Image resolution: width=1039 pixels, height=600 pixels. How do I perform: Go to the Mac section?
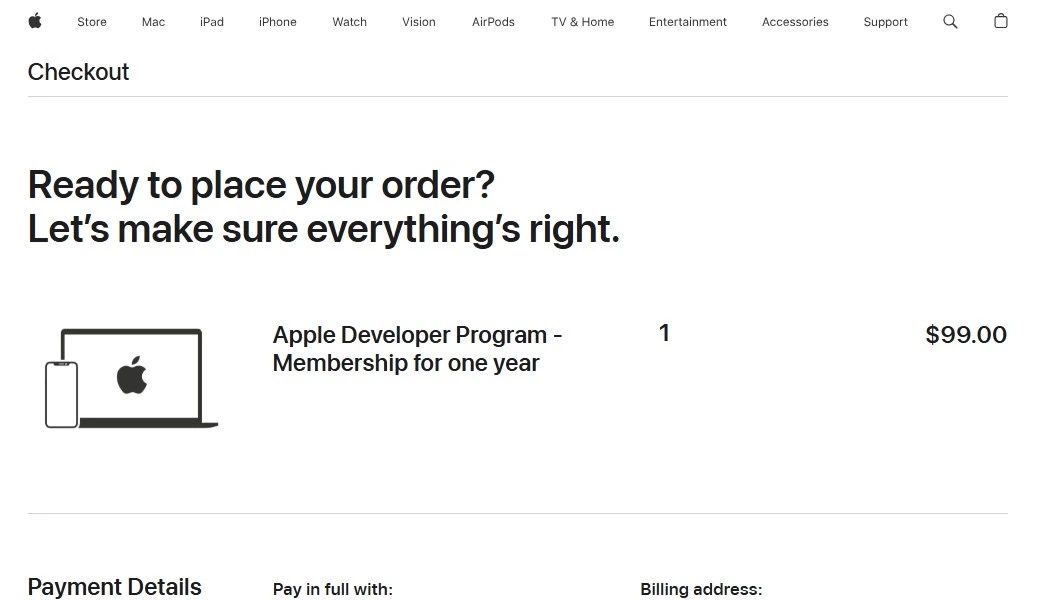[153, 22]
